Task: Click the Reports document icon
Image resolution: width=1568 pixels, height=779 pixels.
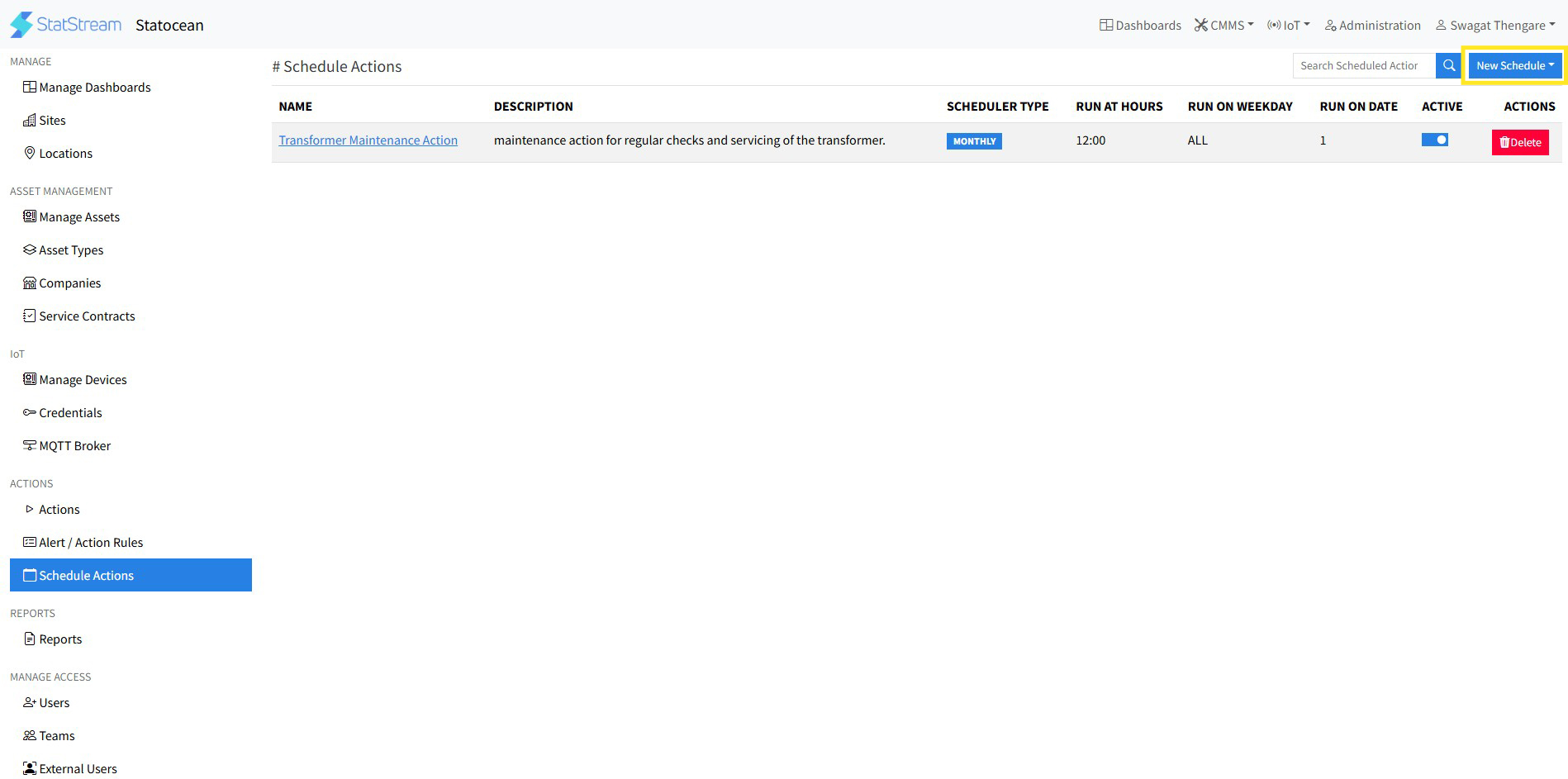Action: (30, 639)
